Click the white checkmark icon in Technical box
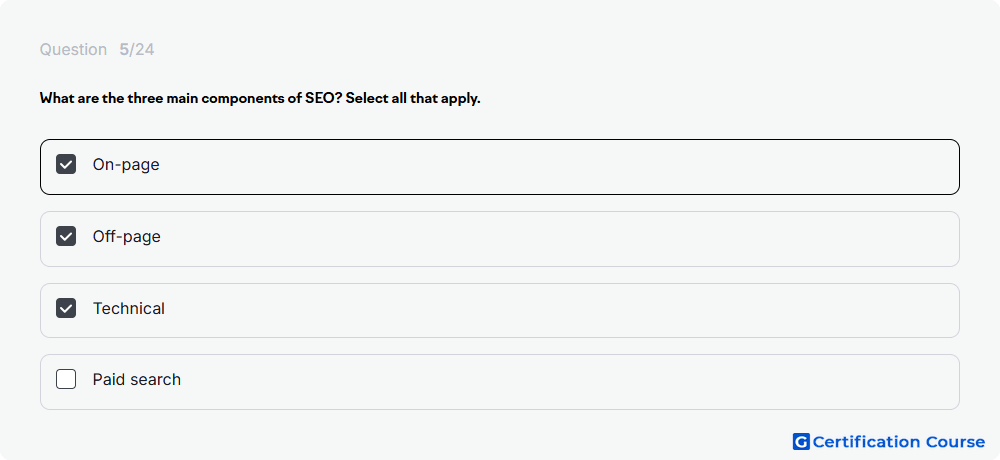The image size is (1000, 460). (66, 309)
